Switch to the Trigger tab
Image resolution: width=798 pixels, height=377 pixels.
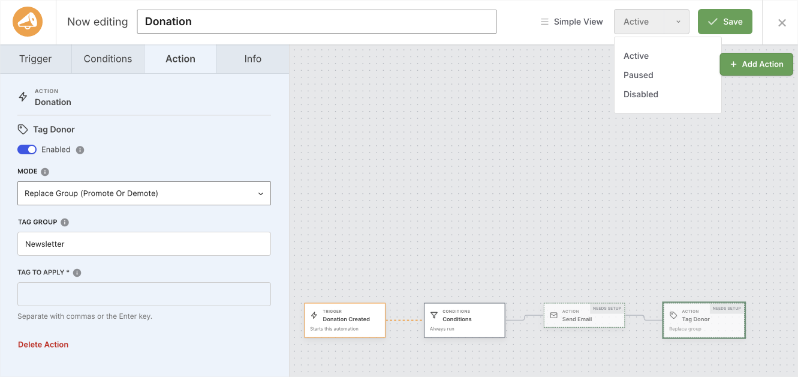click(x=36, y=59)
